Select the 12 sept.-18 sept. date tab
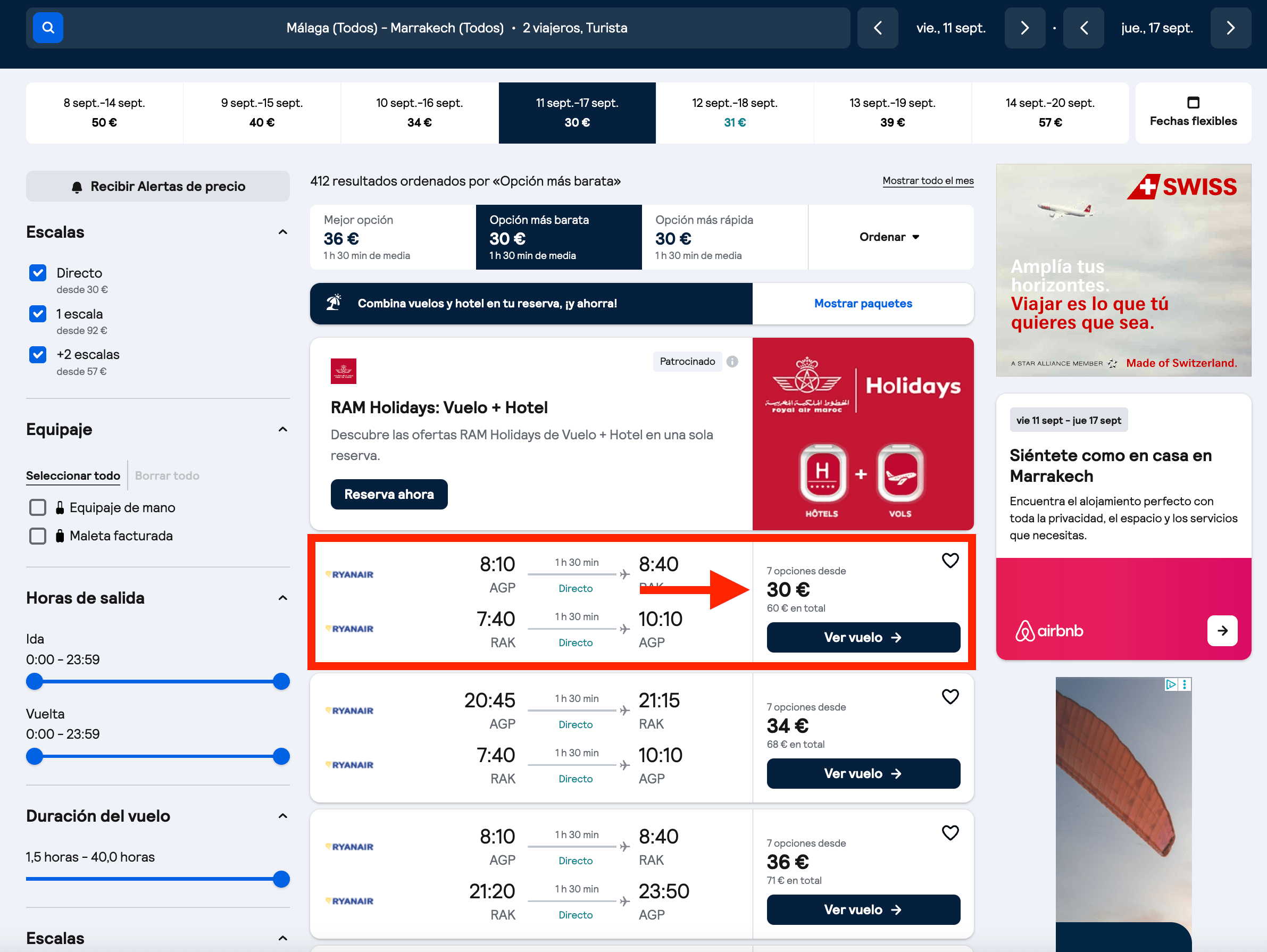The height and width of the screenshot is (952, 1267). [735, 113]
